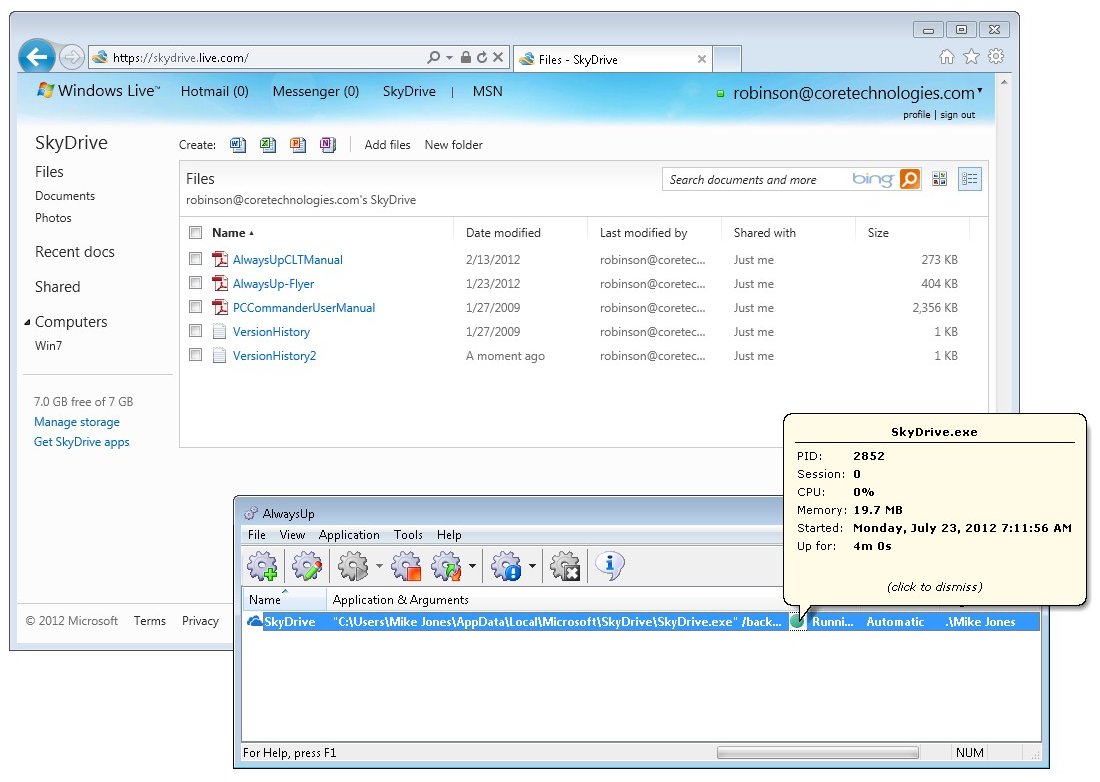This screenshot has height=782, width=1100.
Task: Open AlwaysUp about info bubble icon
Action: pos(610,566)
